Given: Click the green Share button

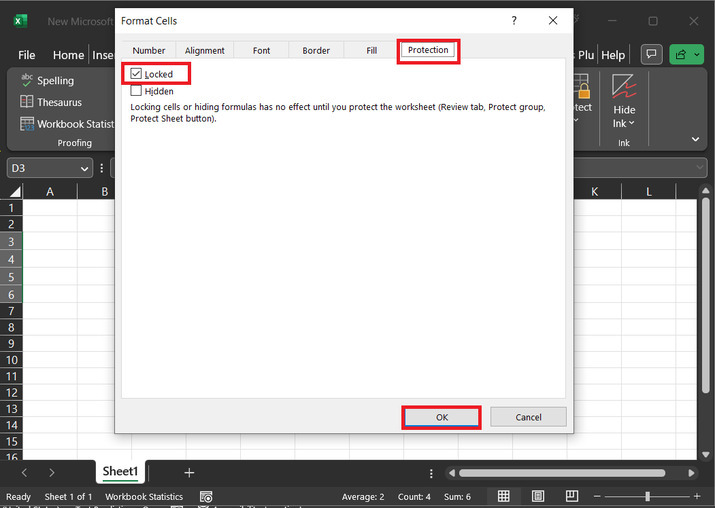Looking at the screenshot, I should click(681, 55).
